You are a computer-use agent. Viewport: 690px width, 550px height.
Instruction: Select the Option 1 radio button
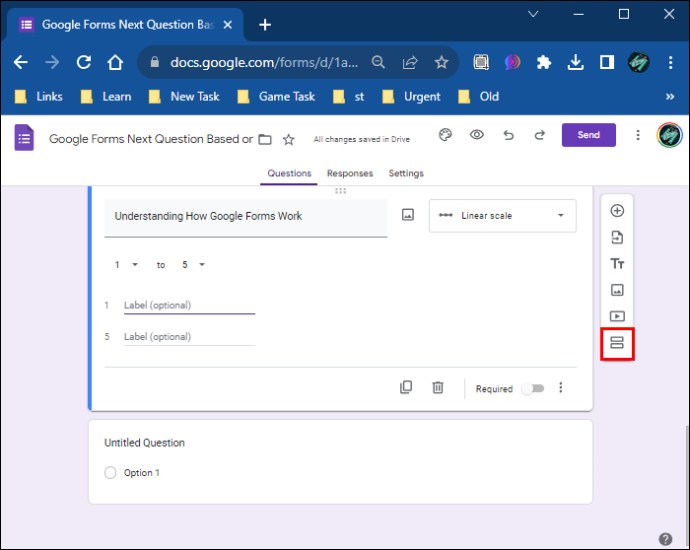click(110, 473)
